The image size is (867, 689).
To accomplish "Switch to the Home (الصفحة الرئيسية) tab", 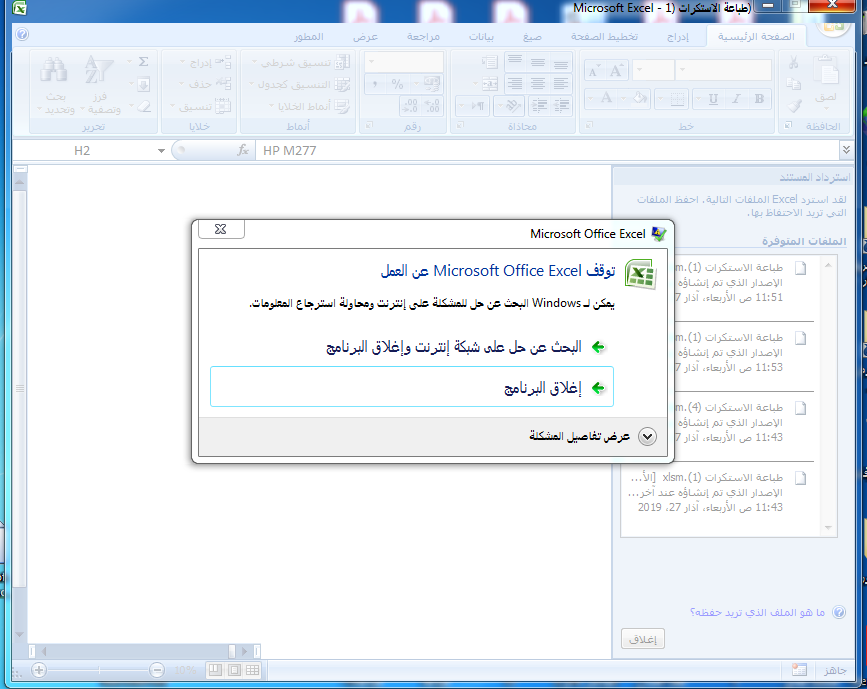I will click(756, 36).
